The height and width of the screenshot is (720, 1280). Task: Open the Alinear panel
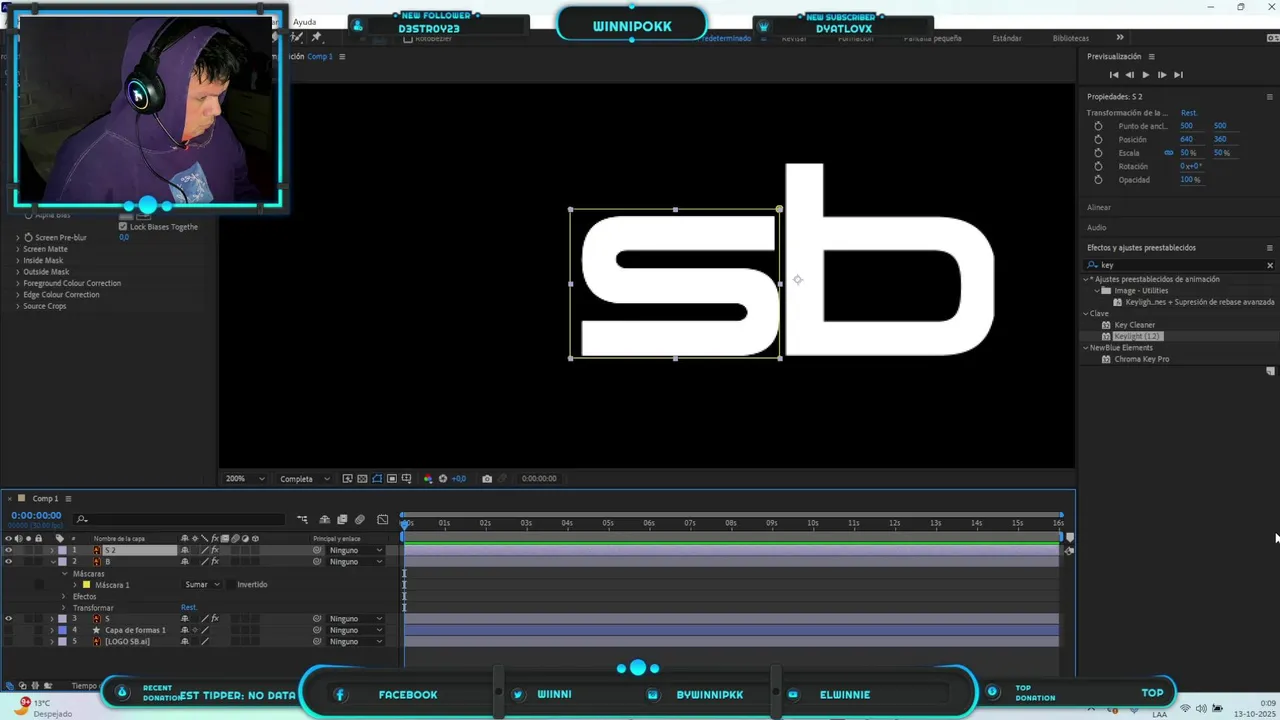1099,207
